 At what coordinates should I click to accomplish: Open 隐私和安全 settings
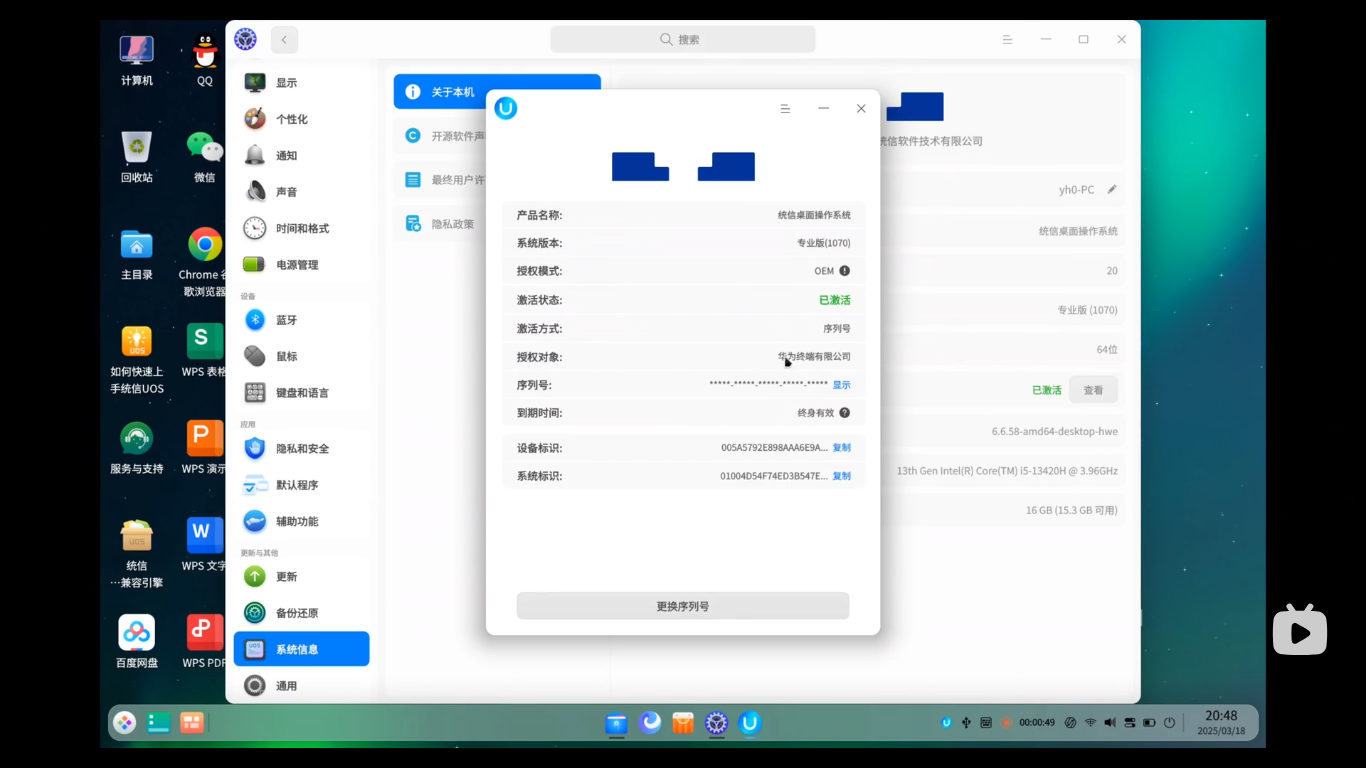[301, 449]
